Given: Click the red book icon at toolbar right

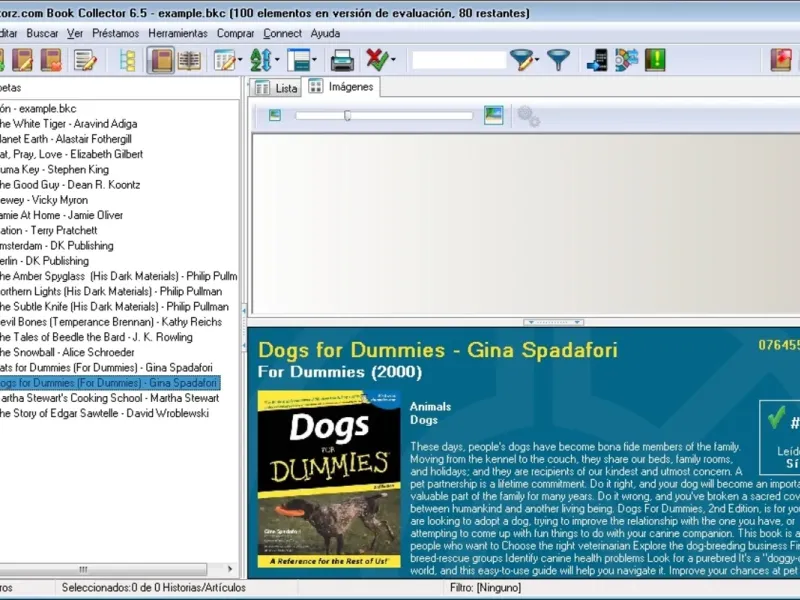Looking at the screenshot, I should (781, 60).
